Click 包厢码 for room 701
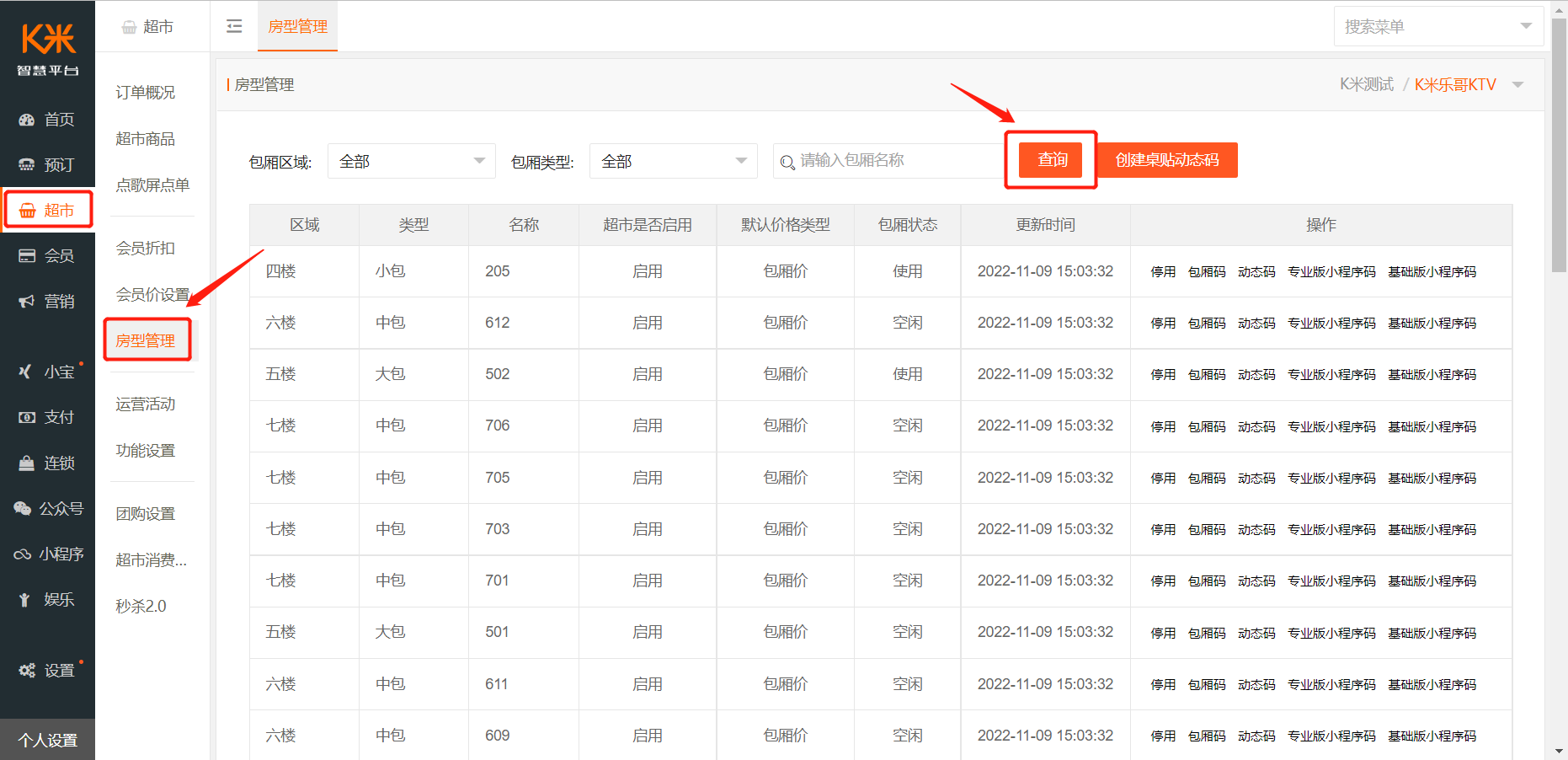 coord(1207,581)
